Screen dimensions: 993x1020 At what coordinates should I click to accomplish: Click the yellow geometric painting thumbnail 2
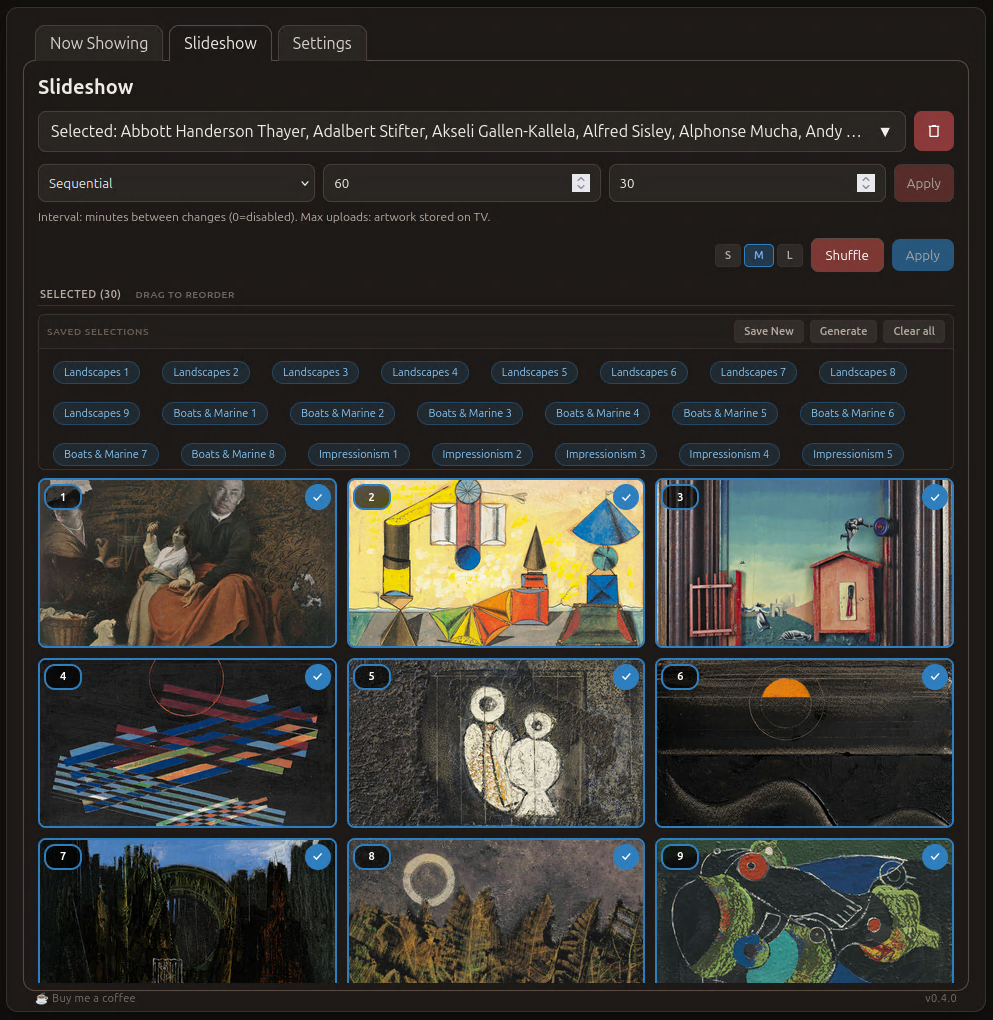[496, 563]
